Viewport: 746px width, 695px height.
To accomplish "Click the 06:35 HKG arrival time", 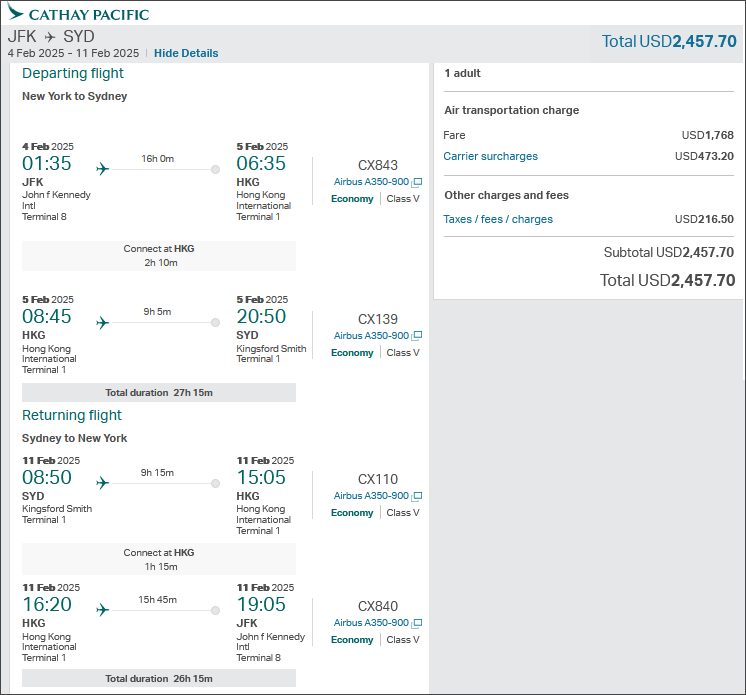I will [x=261, y=163].
